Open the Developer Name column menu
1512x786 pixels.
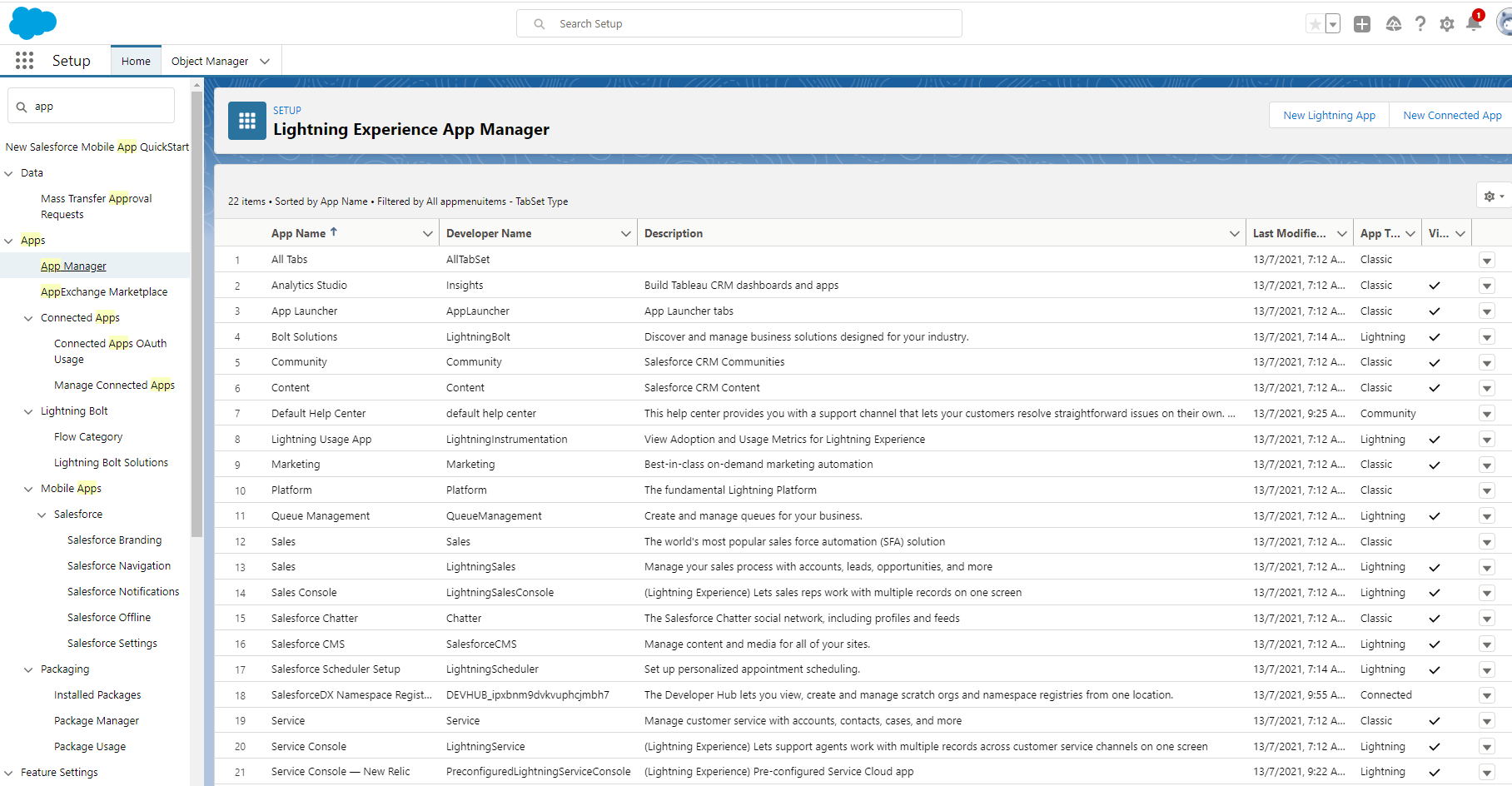pyautogui.click(x=626, y=234)
